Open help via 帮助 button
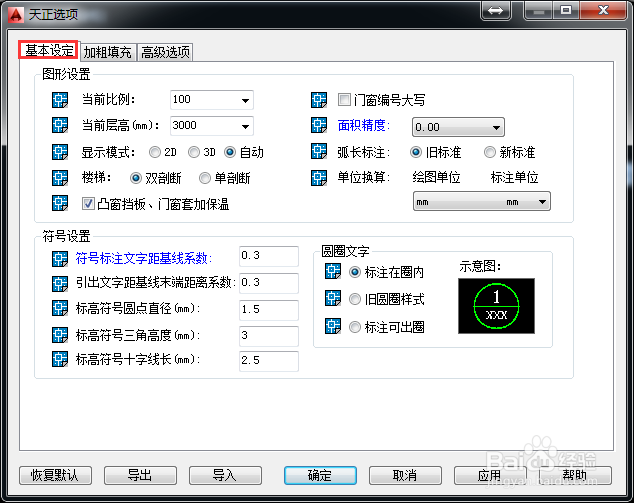 (x=575, y=476)
